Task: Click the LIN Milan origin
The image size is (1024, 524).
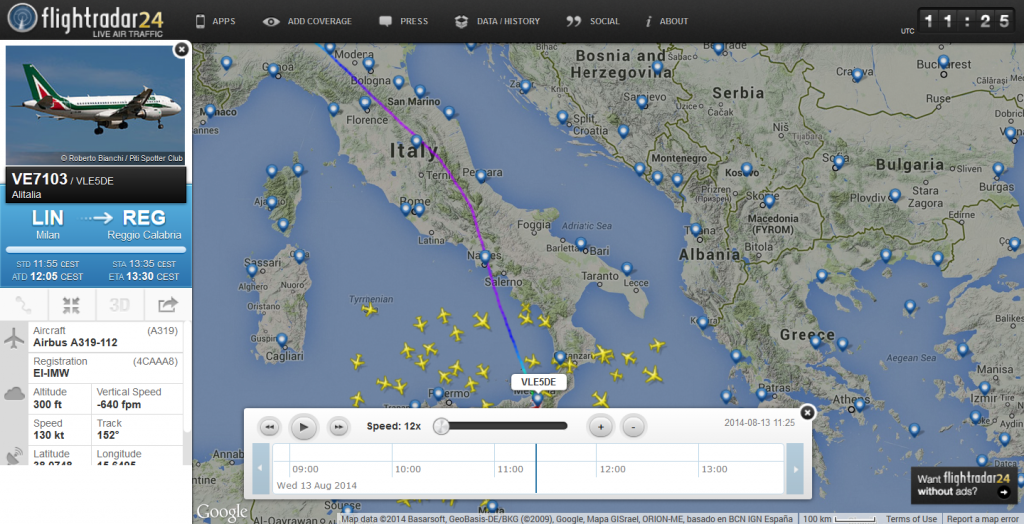Action: (x=48, y=224)
